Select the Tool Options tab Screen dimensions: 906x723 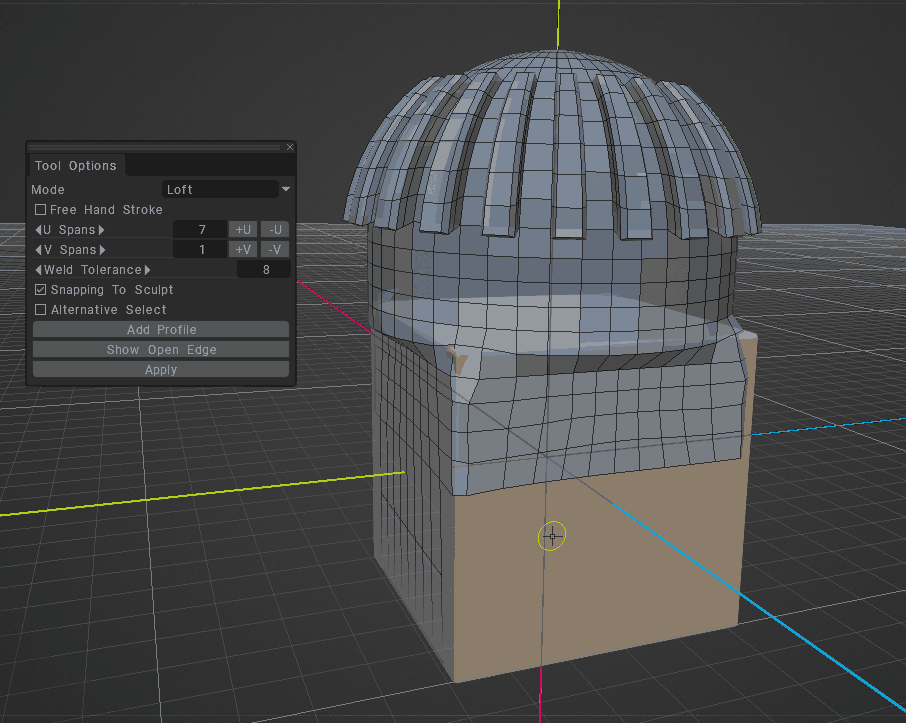[76, 166]
